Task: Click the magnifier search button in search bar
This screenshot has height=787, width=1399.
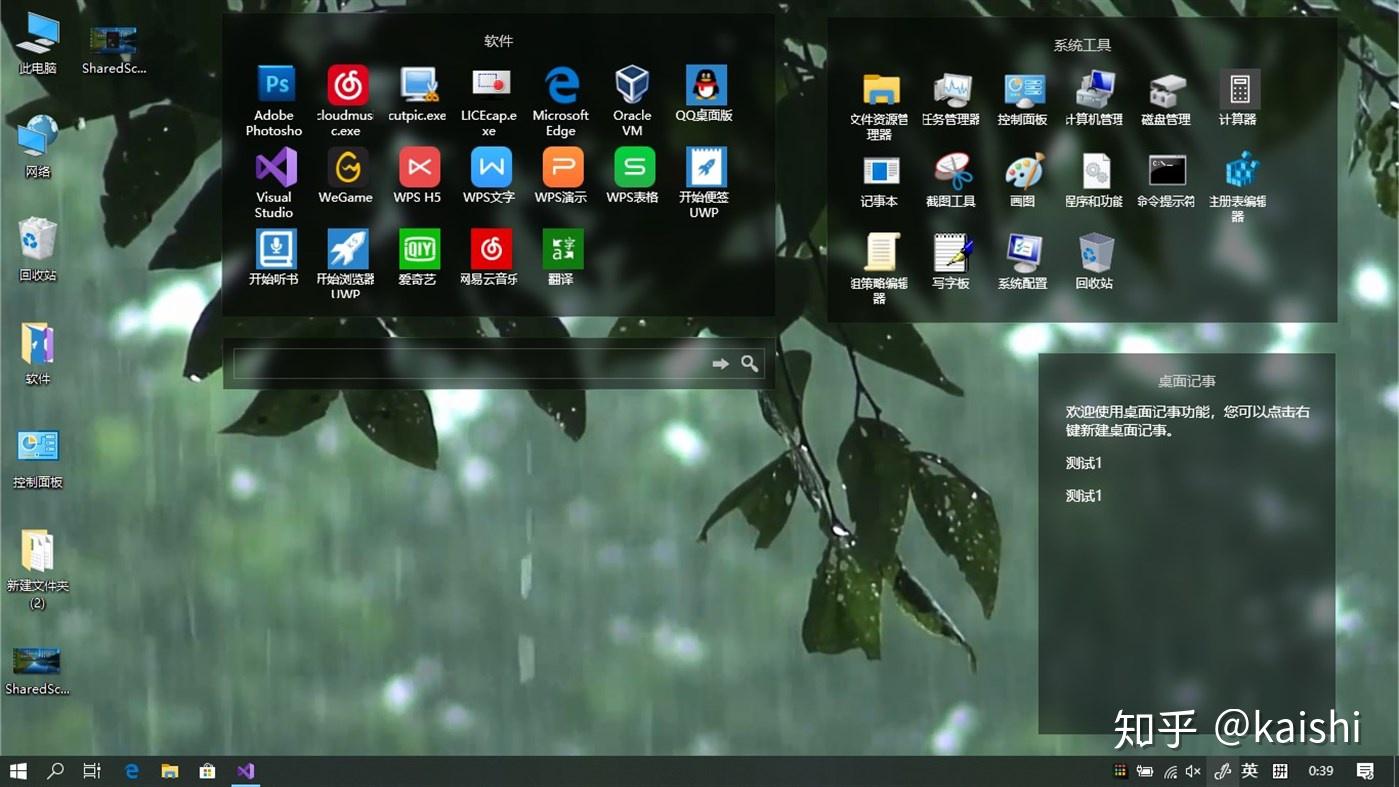Action: click(x=750, y=363)
